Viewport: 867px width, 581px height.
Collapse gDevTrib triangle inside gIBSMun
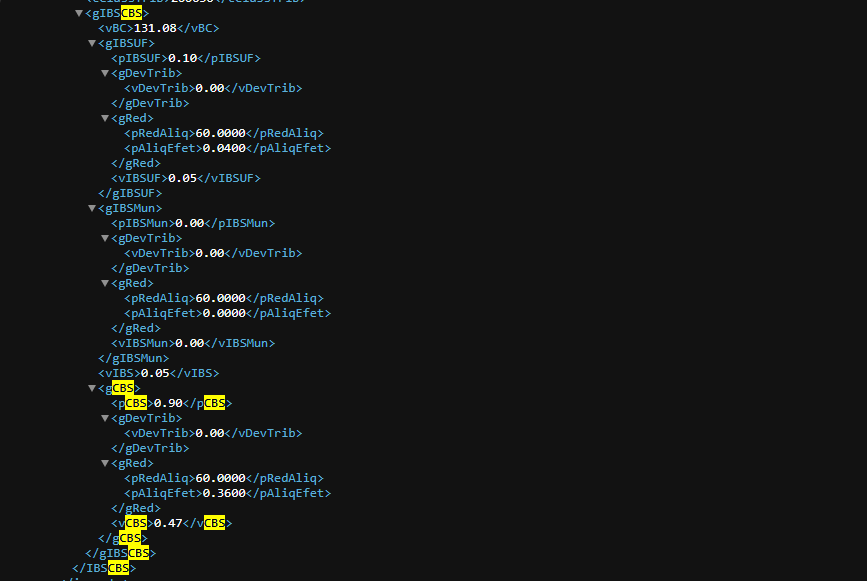(105, 238)
